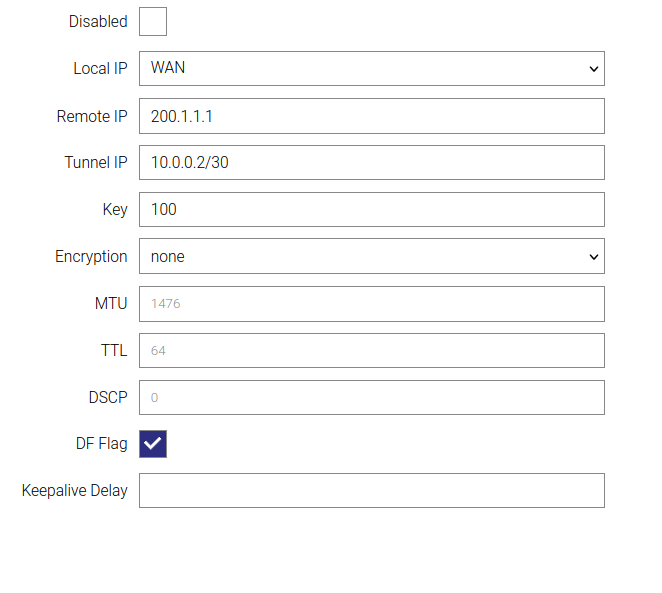
Task: Click the "DF Flag" text label
Action: click(101, 444)
